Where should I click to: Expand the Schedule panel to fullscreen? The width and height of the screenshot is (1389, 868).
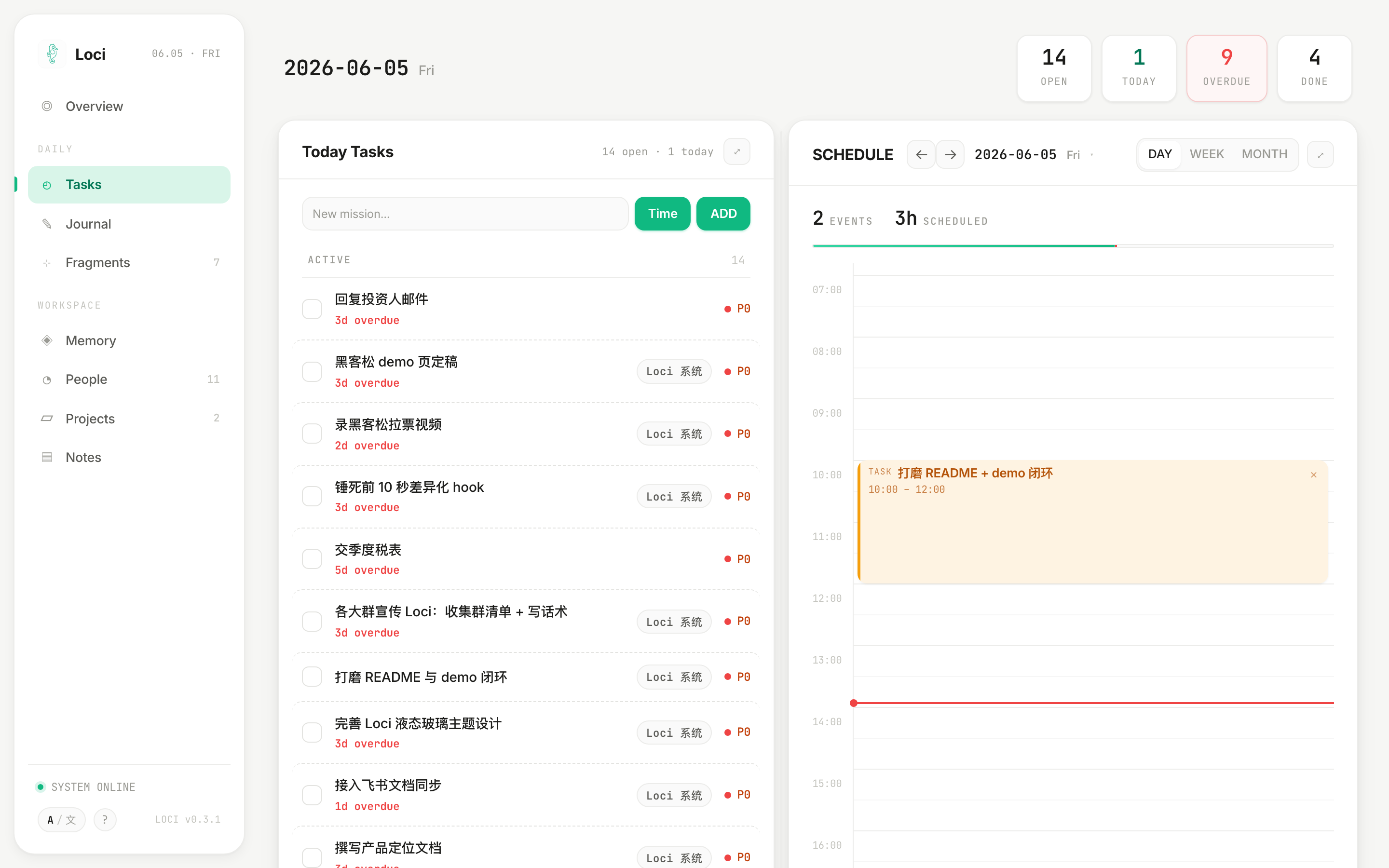(1320, 154)
